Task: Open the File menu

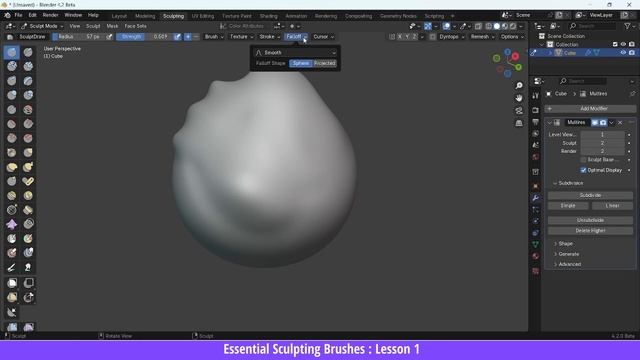Action: 18,15
